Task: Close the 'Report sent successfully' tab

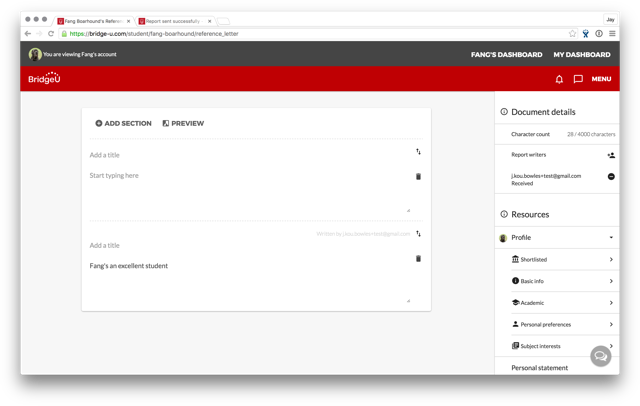Action: point(210,21)
